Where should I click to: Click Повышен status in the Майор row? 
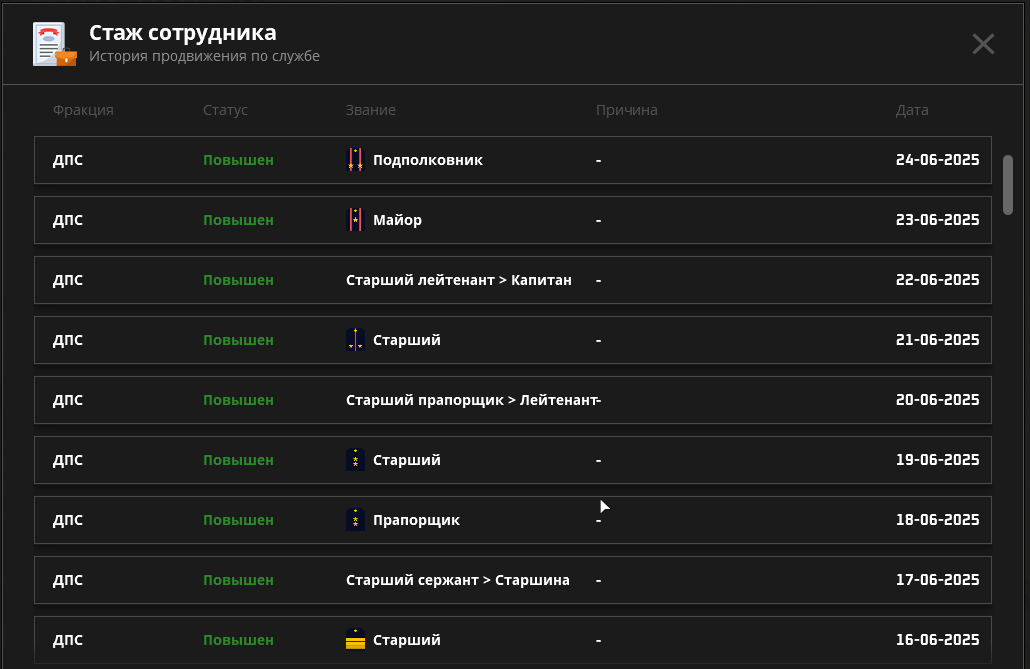click(238, 220)
